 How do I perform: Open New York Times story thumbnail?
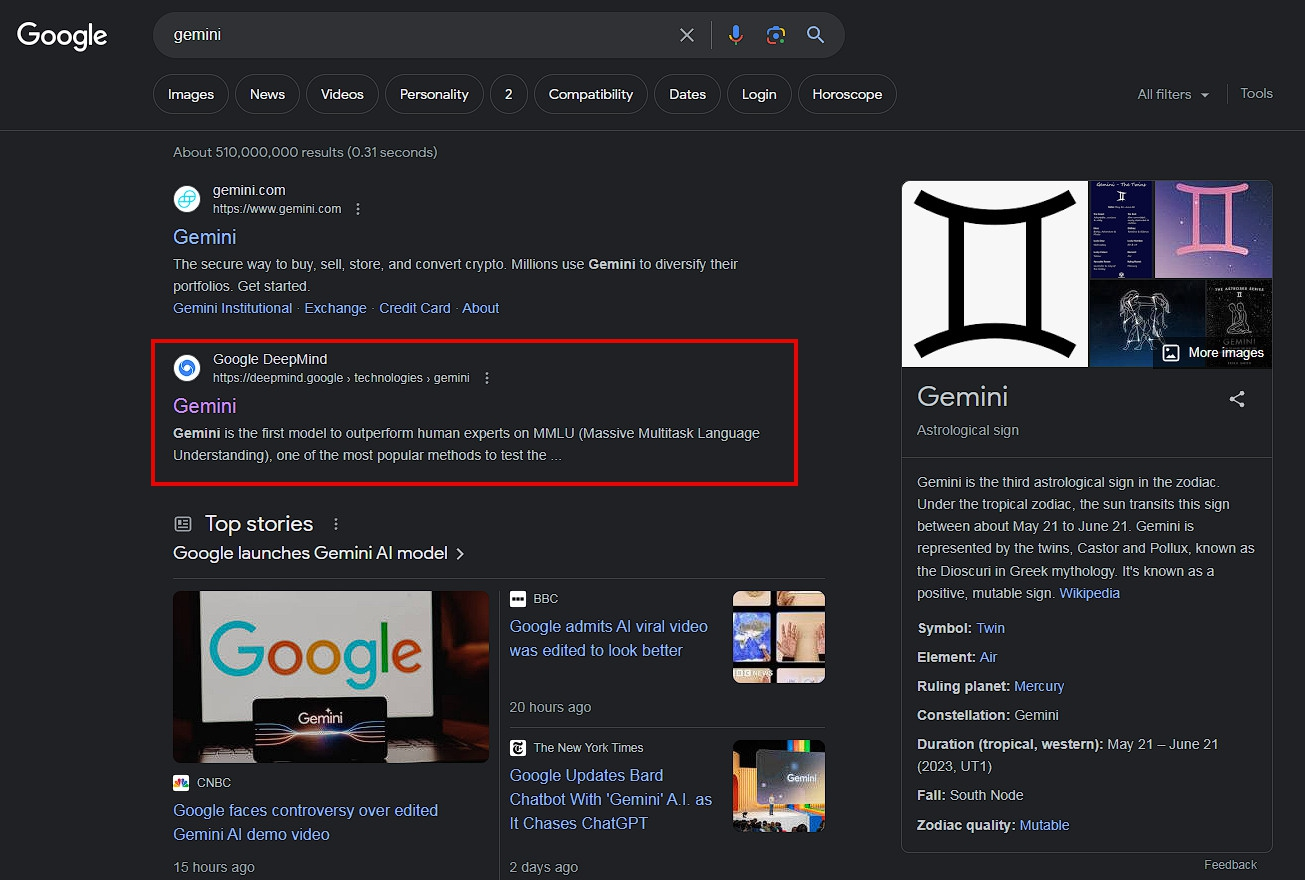[779, 786]
